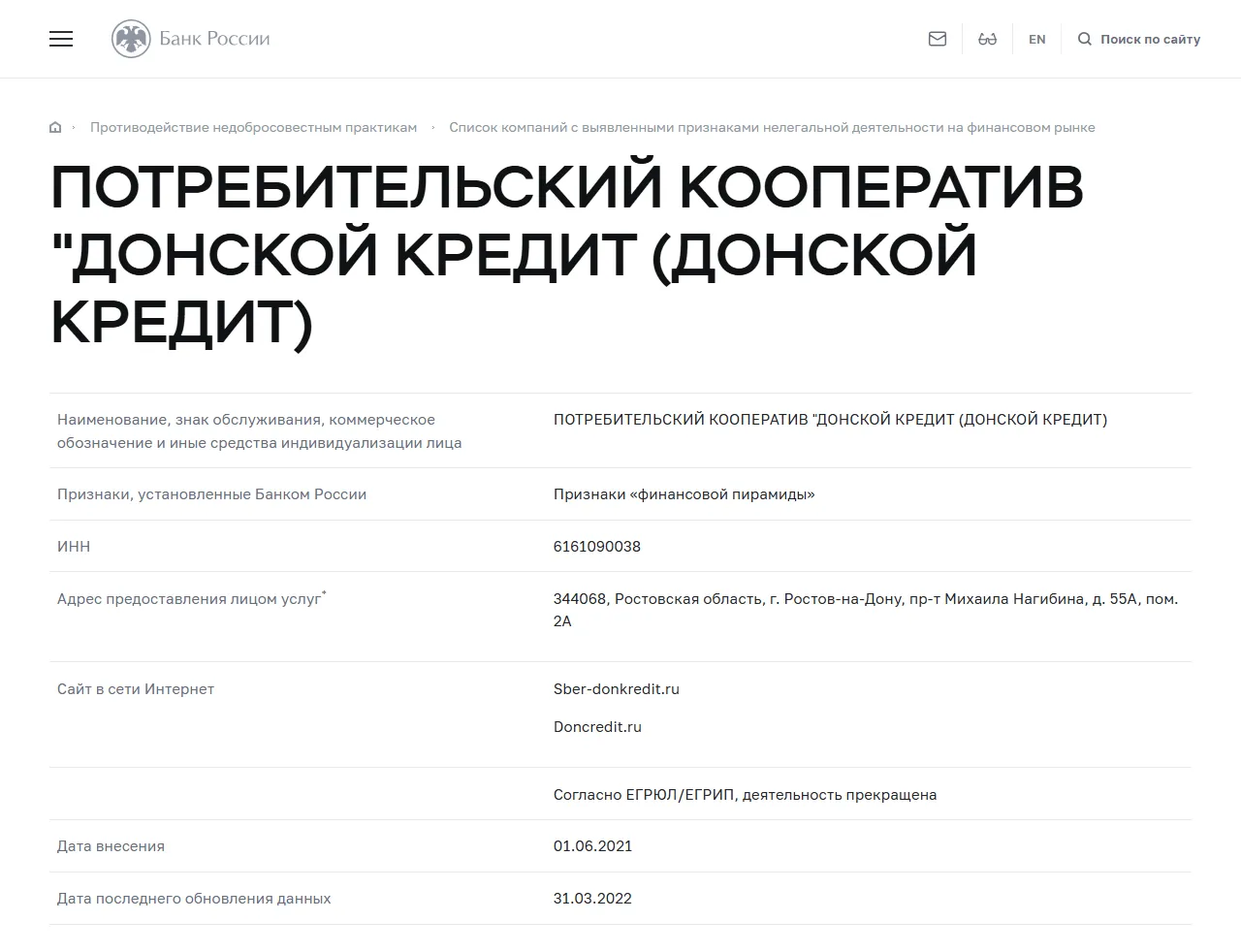The height and width of the screenshot is (952, 1241).
Task: Open site search (Поиск по сайту)
Action: tap(1139, 40)
